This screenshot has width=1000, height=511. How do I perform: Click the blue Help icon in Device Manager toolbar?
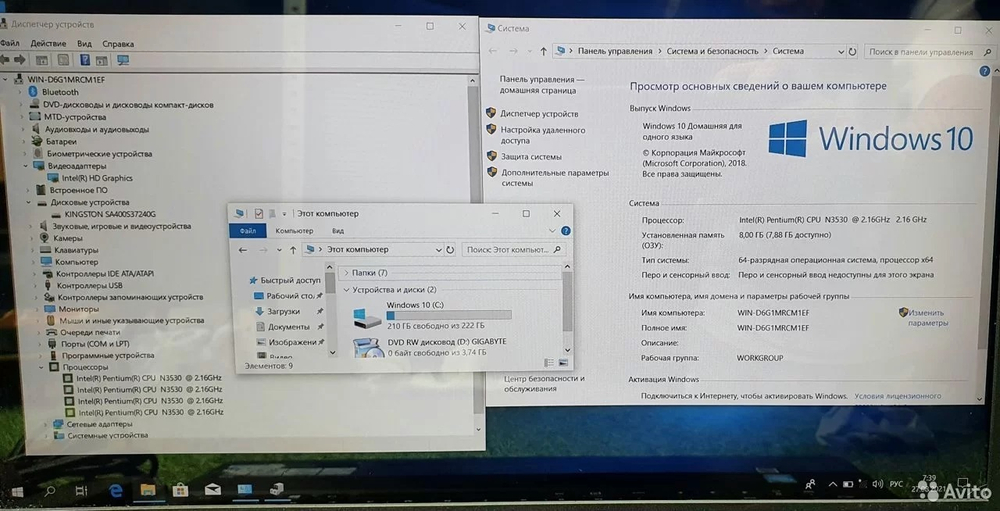click(x=84, y=60)
